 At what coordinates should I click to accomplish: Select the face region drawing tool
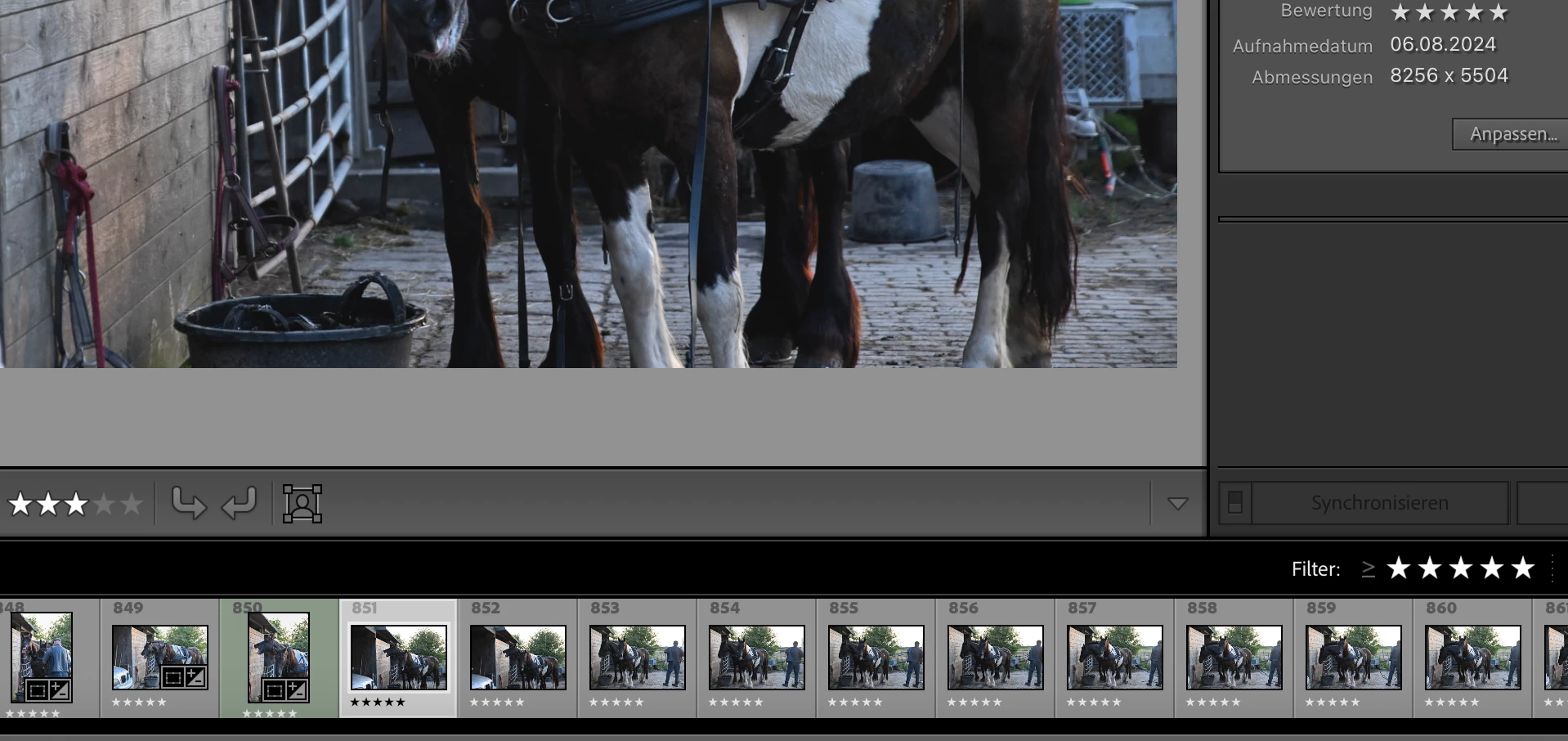click(302, 503)
